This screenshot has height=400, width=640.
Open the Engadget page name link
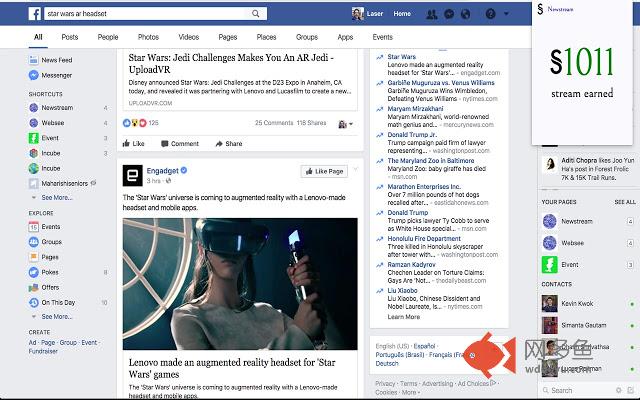click(162, 171)
